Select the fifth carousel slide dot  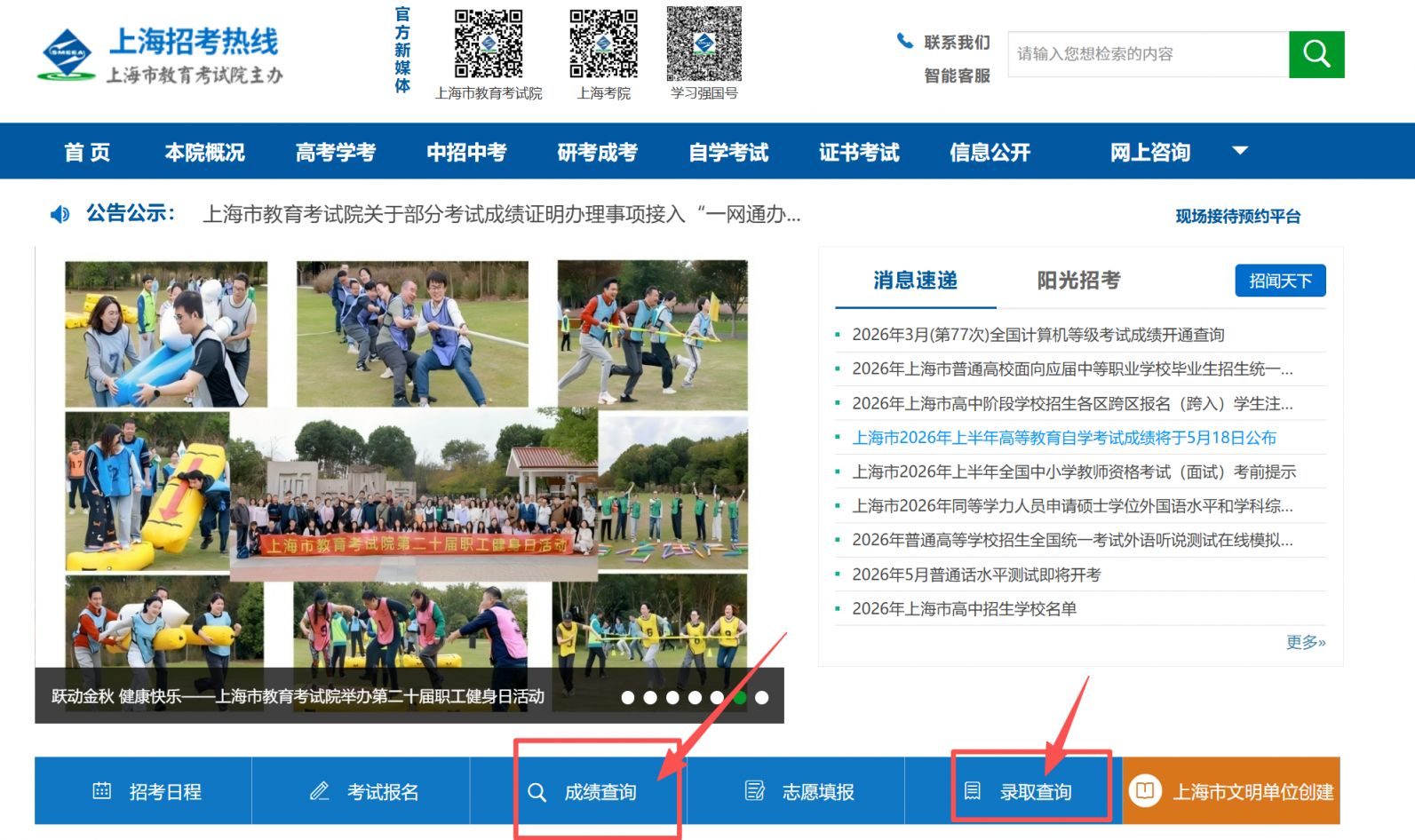[x=717, y=698]
